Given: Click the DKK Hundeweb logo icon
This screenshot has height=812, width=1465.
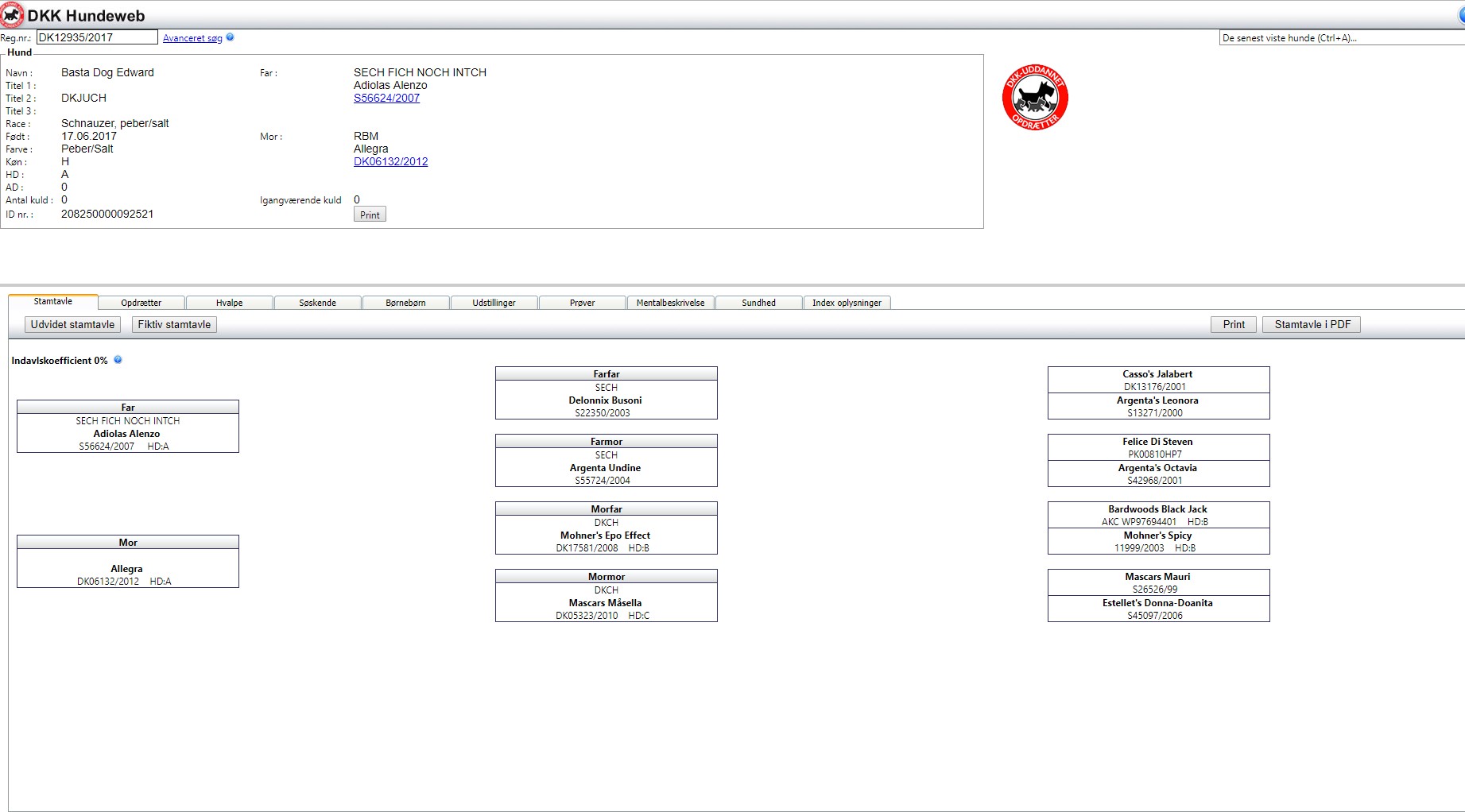Looking at the screenshot, I should coord(13,15).
